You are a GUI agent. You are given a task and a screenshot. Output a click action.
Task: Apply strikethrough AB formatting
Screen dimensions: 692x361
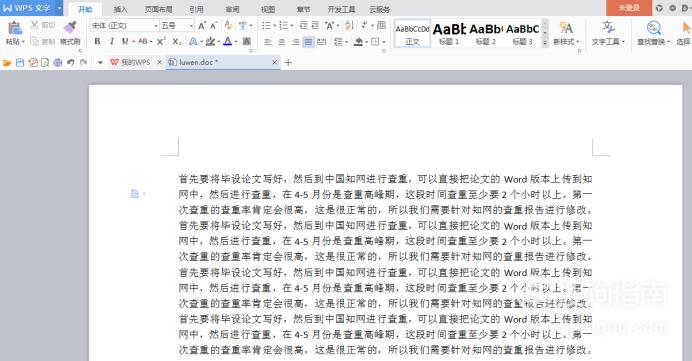143,41
